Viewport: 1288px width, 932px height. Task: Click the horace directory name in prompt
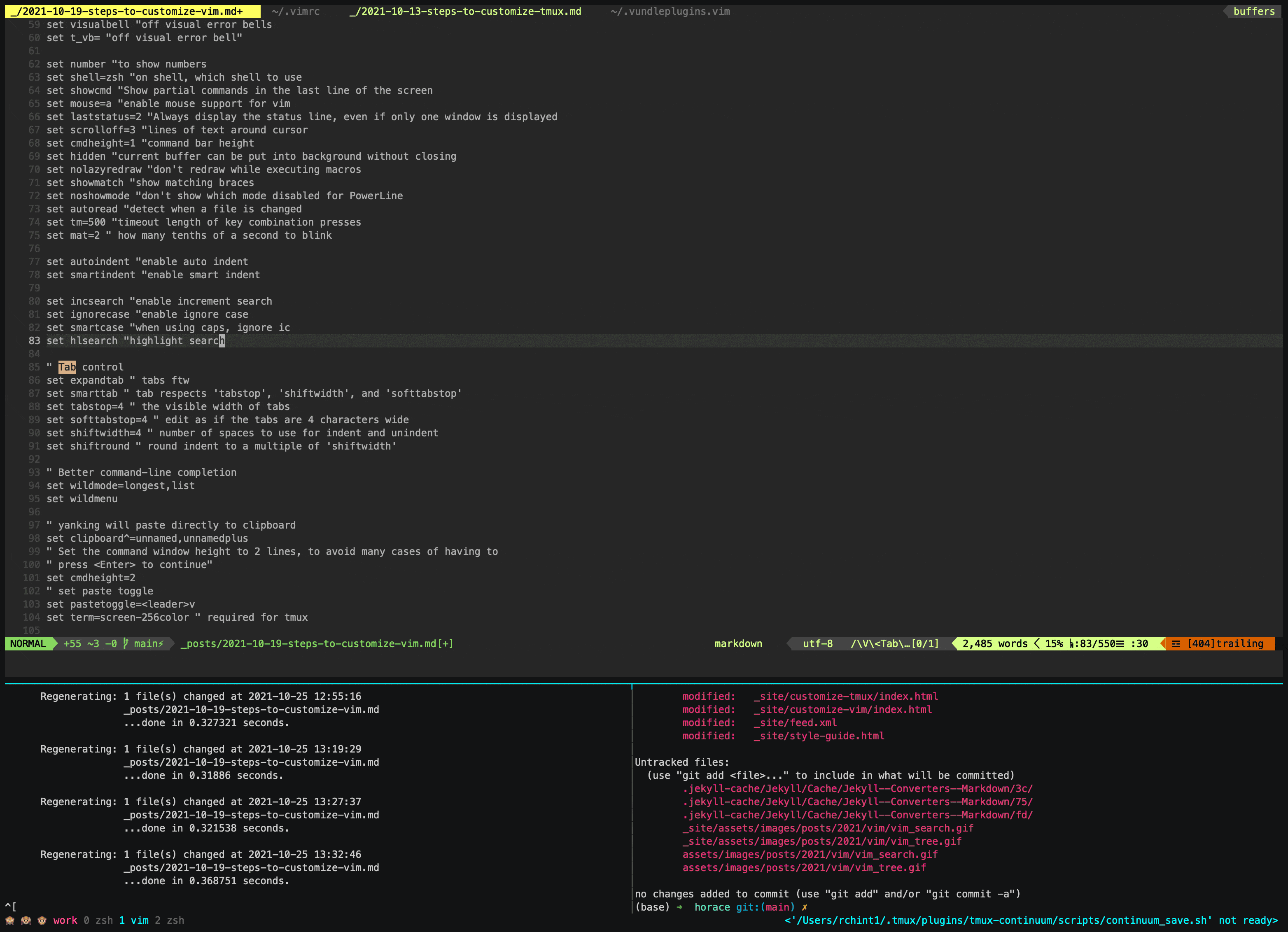coord(712,907)
